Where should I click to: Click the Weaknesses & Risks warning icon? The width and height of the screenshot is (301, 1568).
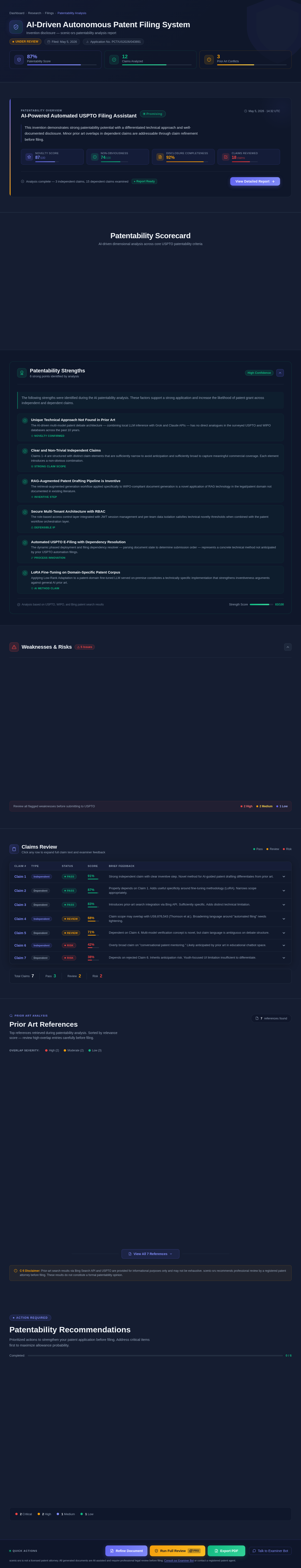point(14,647)
